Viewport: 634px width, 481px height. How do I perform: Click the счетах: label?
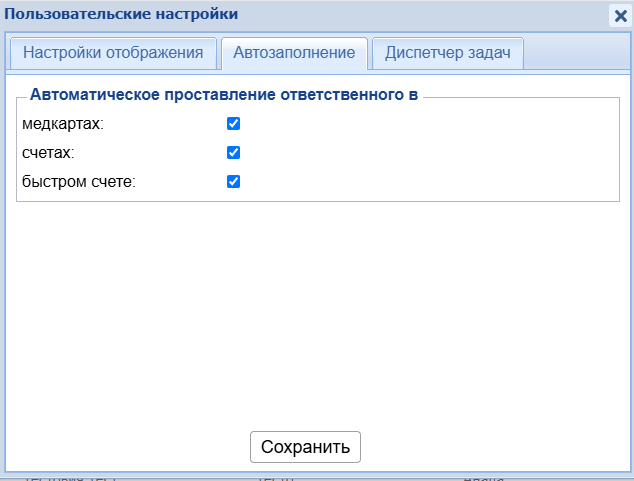coord(48,153)
